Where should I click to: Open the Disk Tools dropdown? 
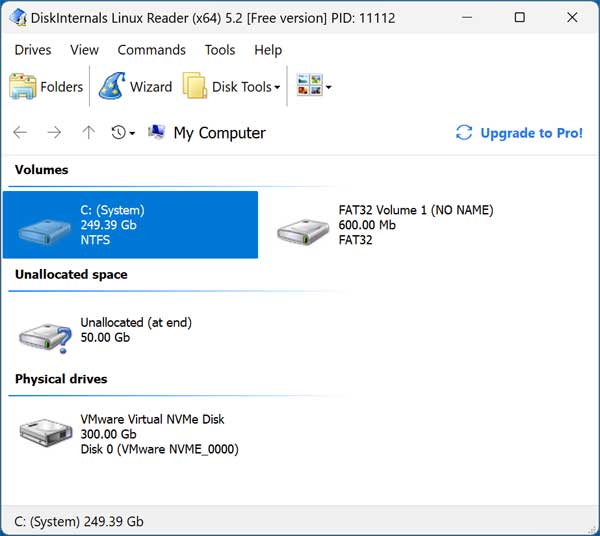[x=232, y=86]
